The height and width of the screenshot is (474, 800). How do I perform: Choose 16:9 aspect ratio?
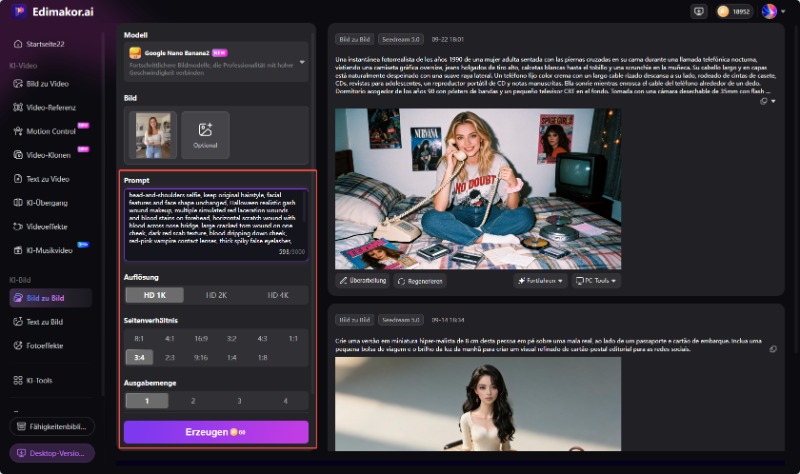click(x=201, y=338)
